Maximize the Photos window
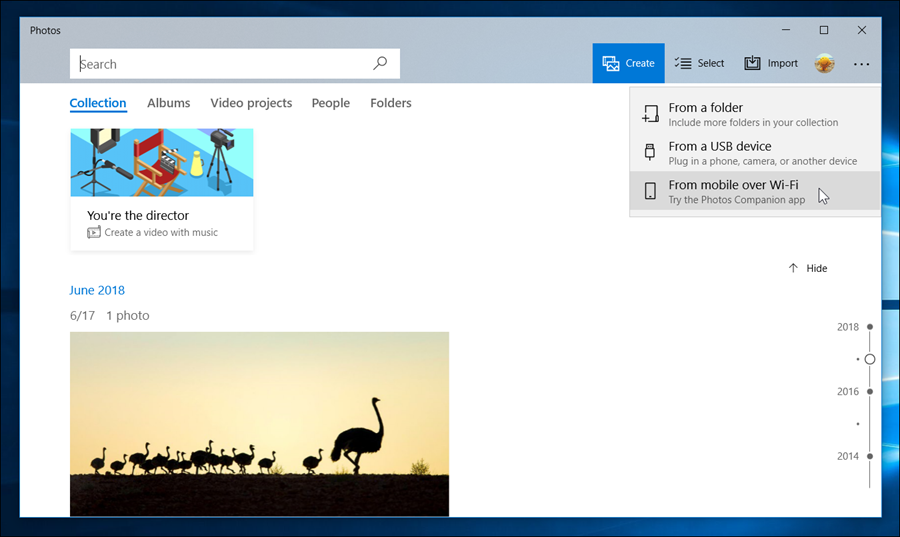This screenshot has width=900, height=537. 824,30
